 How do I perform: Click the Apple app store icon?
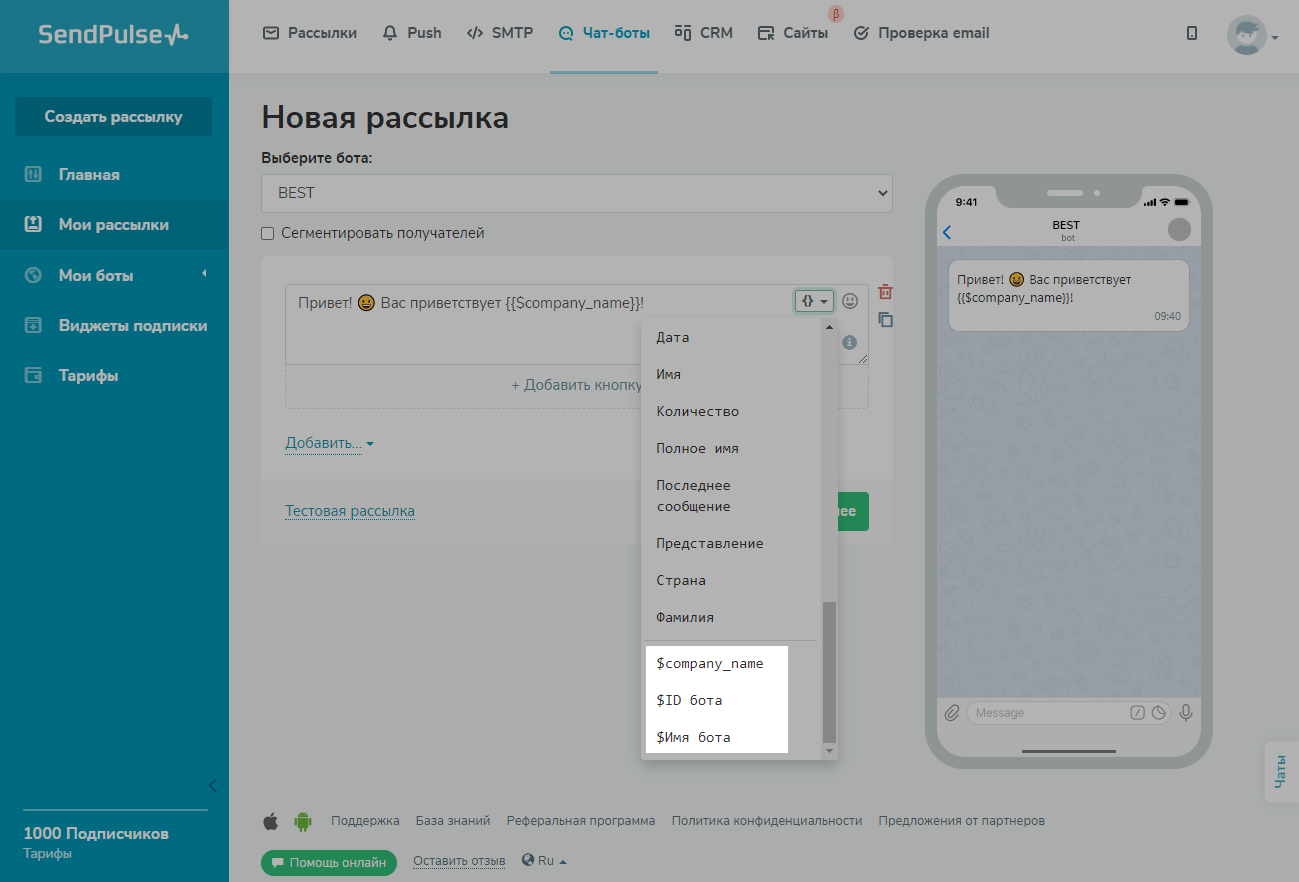tap(270, 821)
